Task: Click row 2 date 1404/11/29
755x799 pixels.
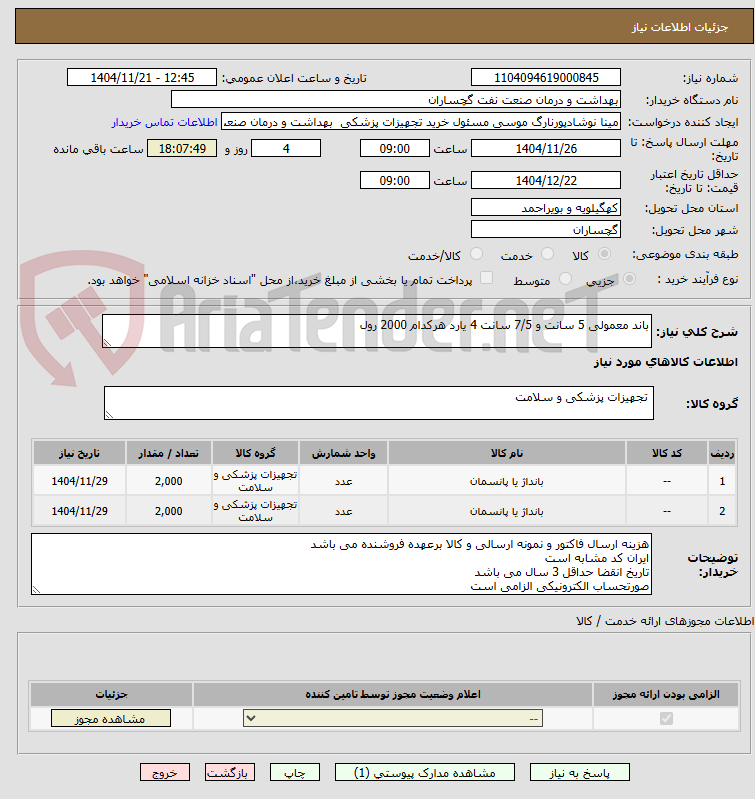Action: pyautogui.click(x=79, y=511)
